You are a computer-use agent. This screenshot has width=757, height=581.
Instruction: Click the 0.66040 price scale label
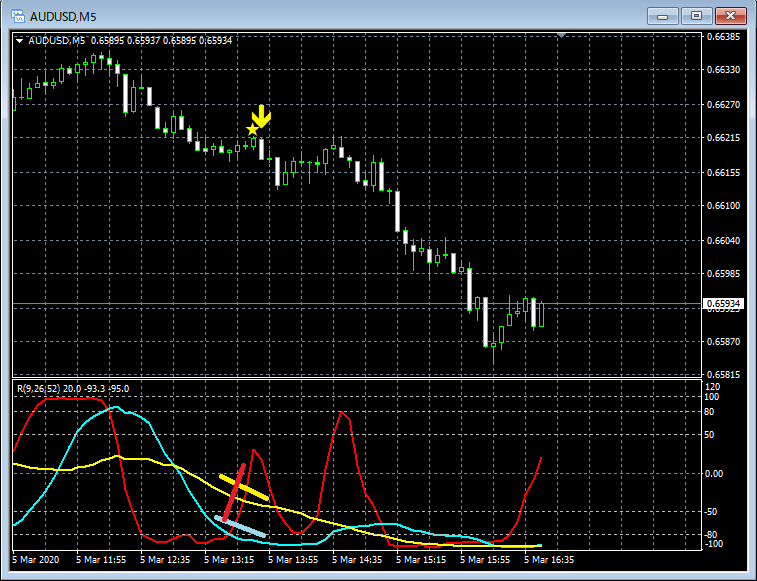click(723, 241)
